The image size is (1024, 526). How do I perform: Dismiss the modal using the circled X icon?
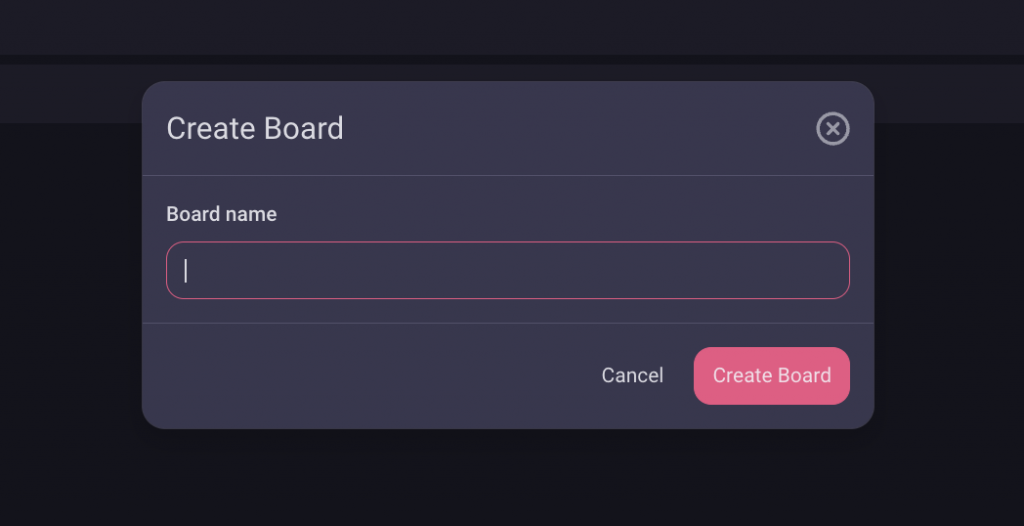click(x=832, y=129)
